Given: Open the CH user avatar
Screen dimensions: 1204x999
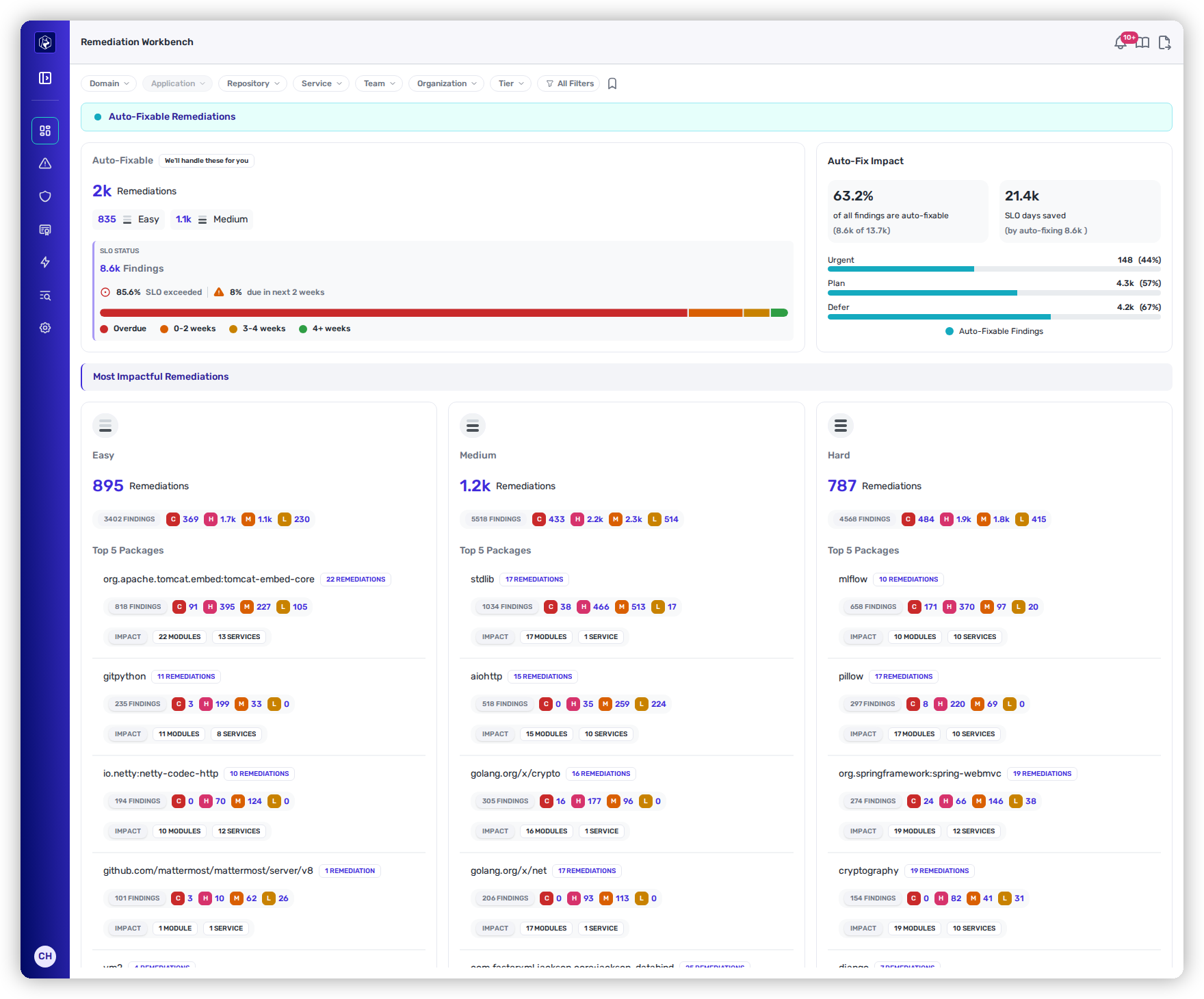Looking at the screenshot, I should (45, 956).
